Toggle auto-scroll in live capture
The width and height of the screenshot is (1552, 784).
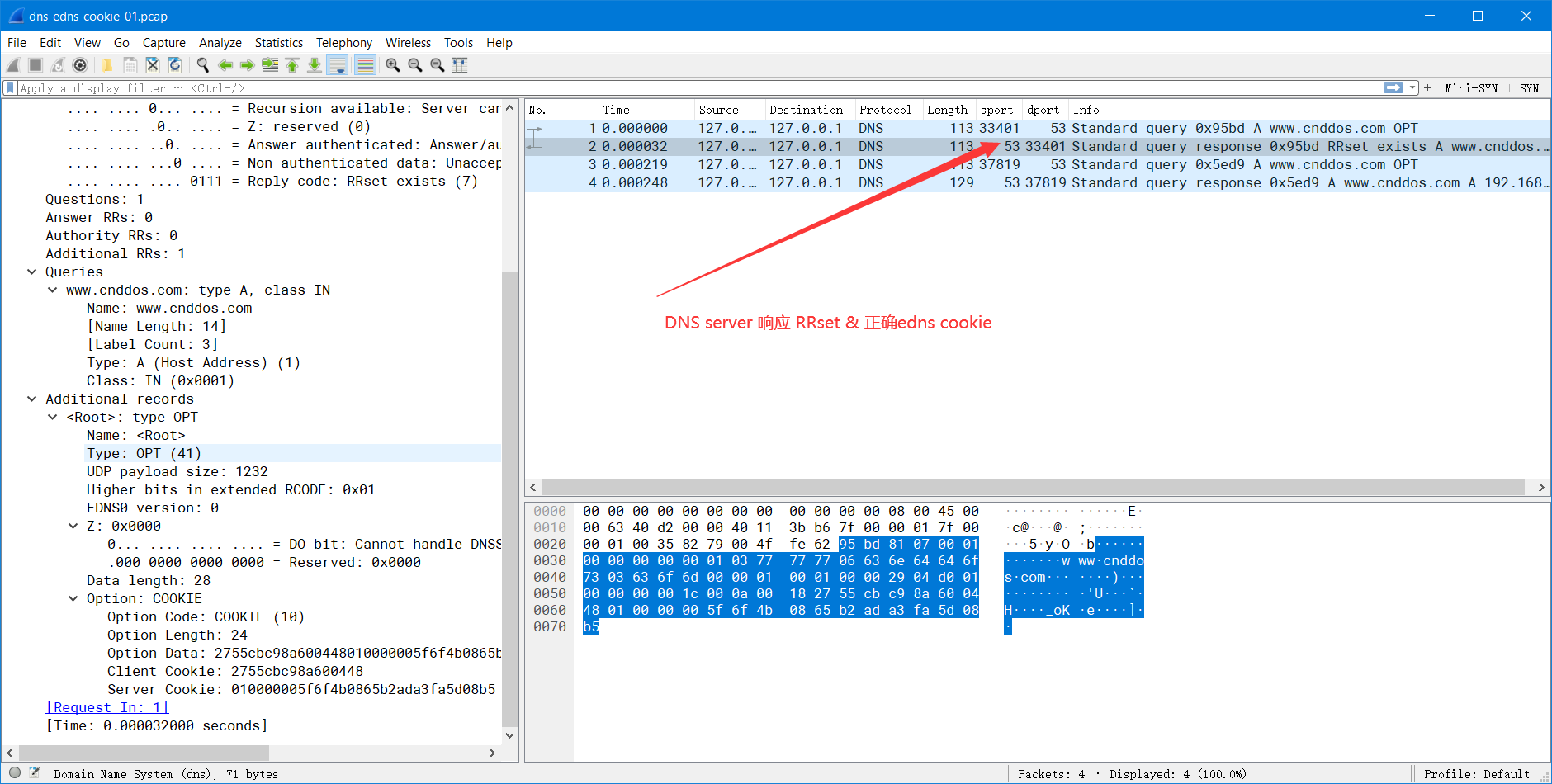[338, 65]
